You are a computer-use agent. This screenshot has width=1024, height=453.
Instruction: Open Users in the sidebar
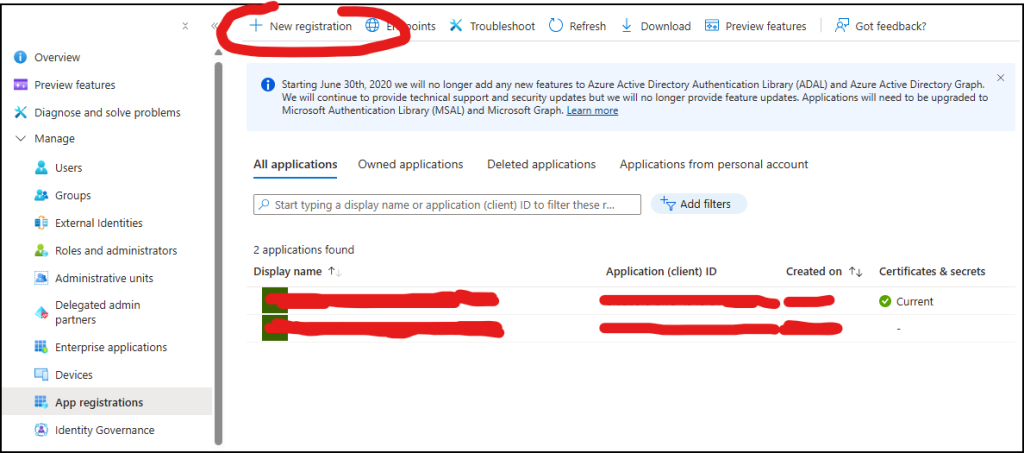(x=68, y=168)
